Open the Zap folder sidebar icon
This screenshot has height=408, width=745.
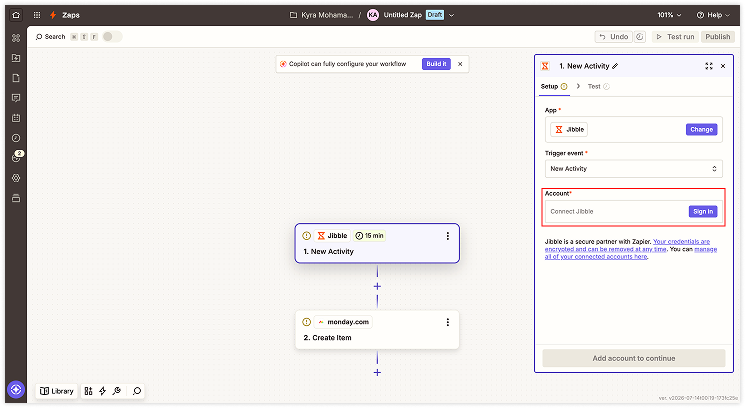coord(16,58)
